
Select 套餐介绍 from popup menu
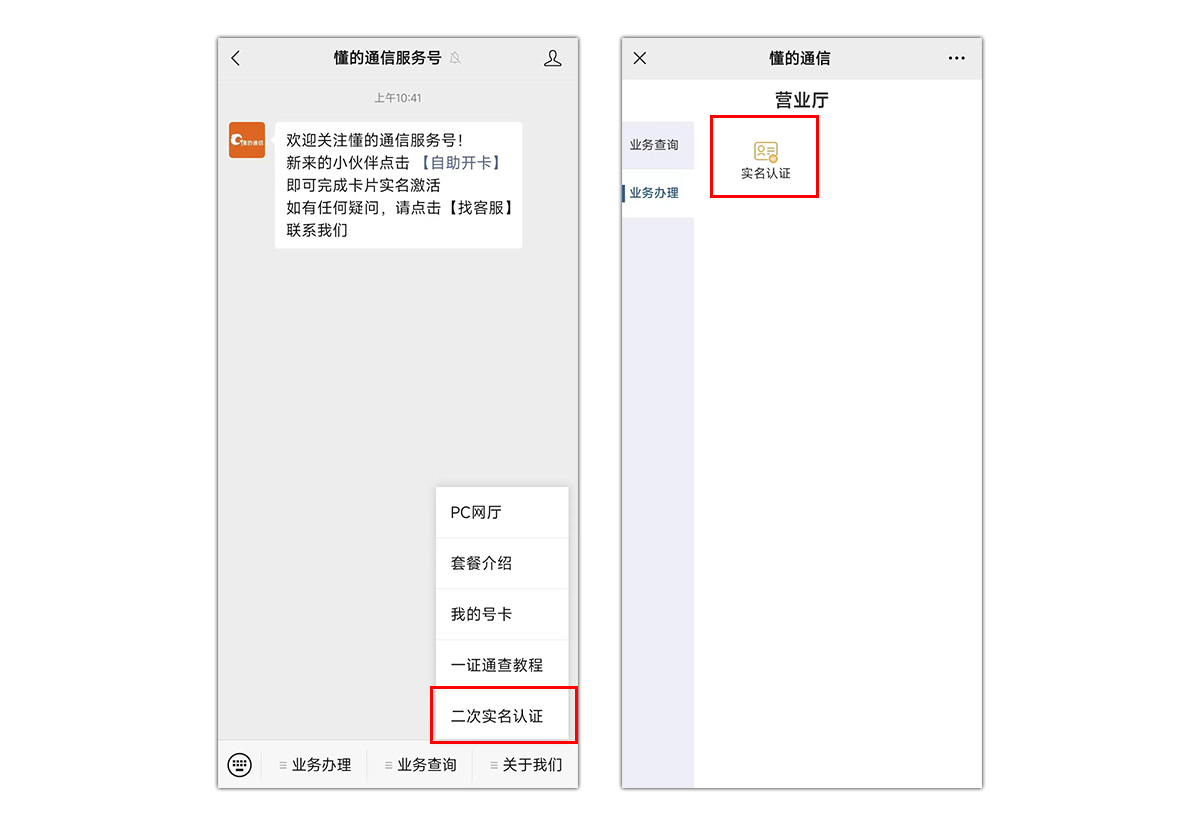[x=502, y=563]
